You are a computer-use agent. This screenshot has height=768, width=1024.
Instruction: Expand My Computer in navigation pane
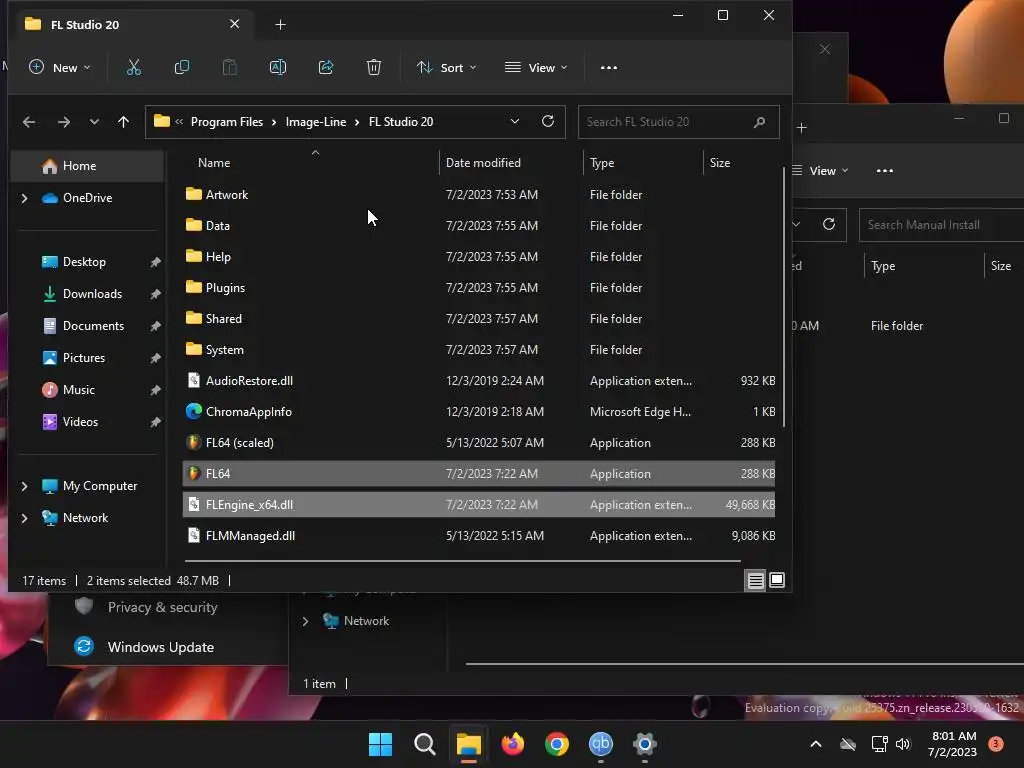[24, 486]
